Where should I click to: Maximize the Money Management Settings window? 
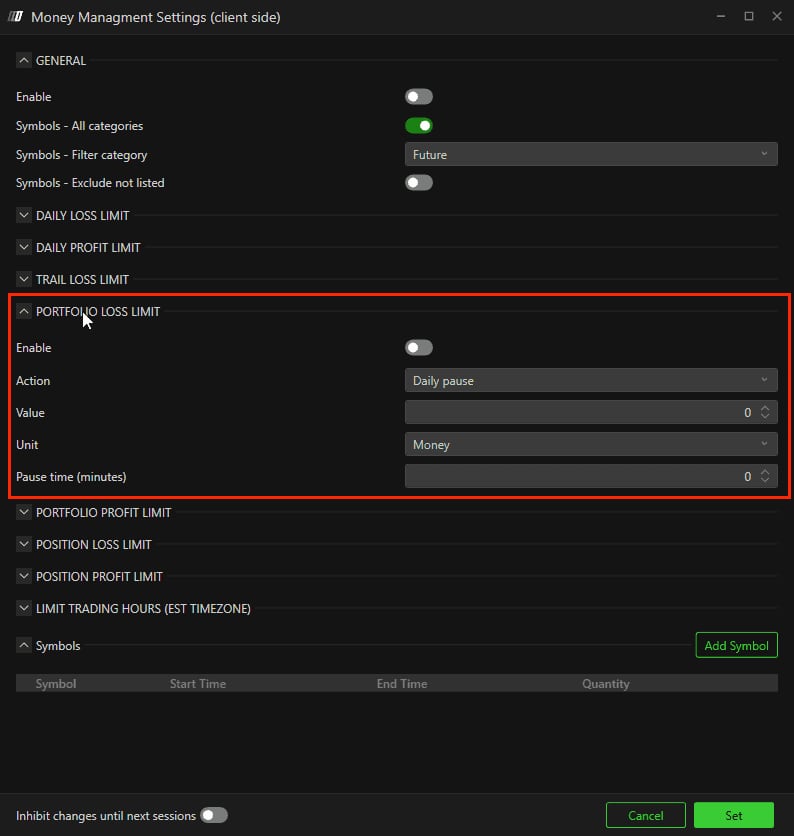[x=749, y=17]
